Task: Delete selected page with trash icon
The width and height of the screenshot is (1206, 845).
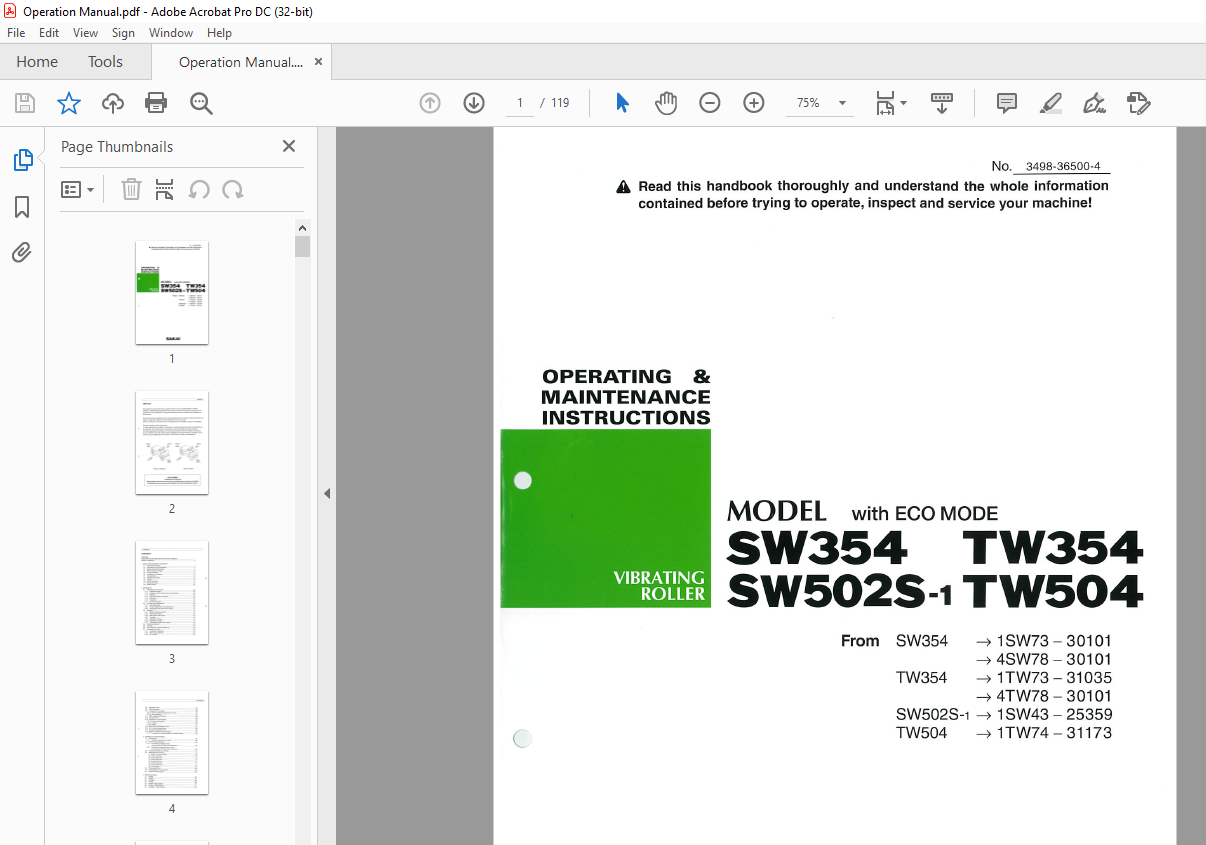Action: (x=131, y=189)
